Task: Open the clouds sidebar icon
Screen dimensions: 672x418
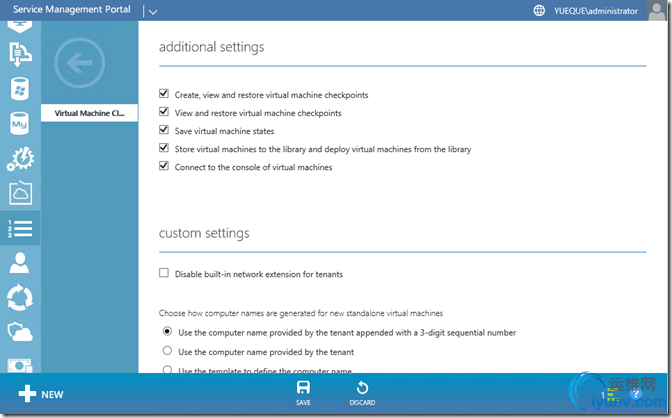Action: click(x=20, y=332)
